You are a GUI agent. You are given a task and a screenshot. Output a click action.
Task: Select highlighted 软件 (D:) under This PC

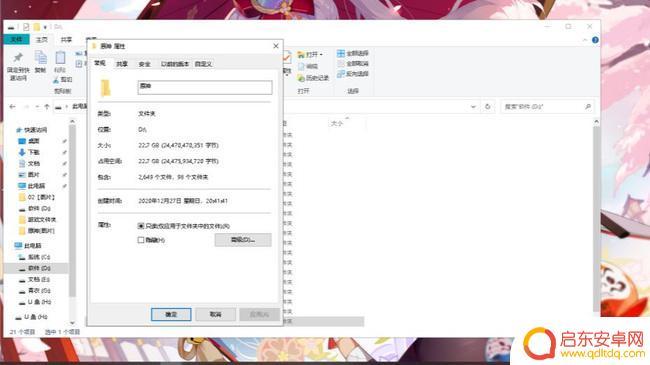click(35, 268)
